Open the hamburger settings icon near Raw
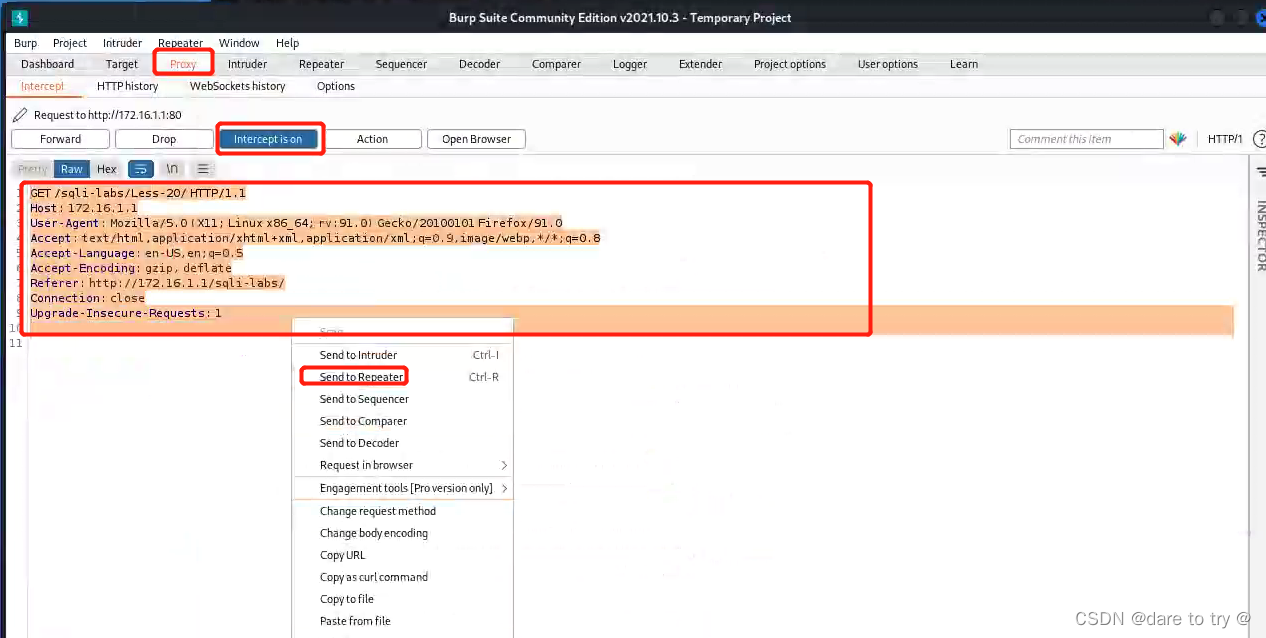 pos(203,168)
